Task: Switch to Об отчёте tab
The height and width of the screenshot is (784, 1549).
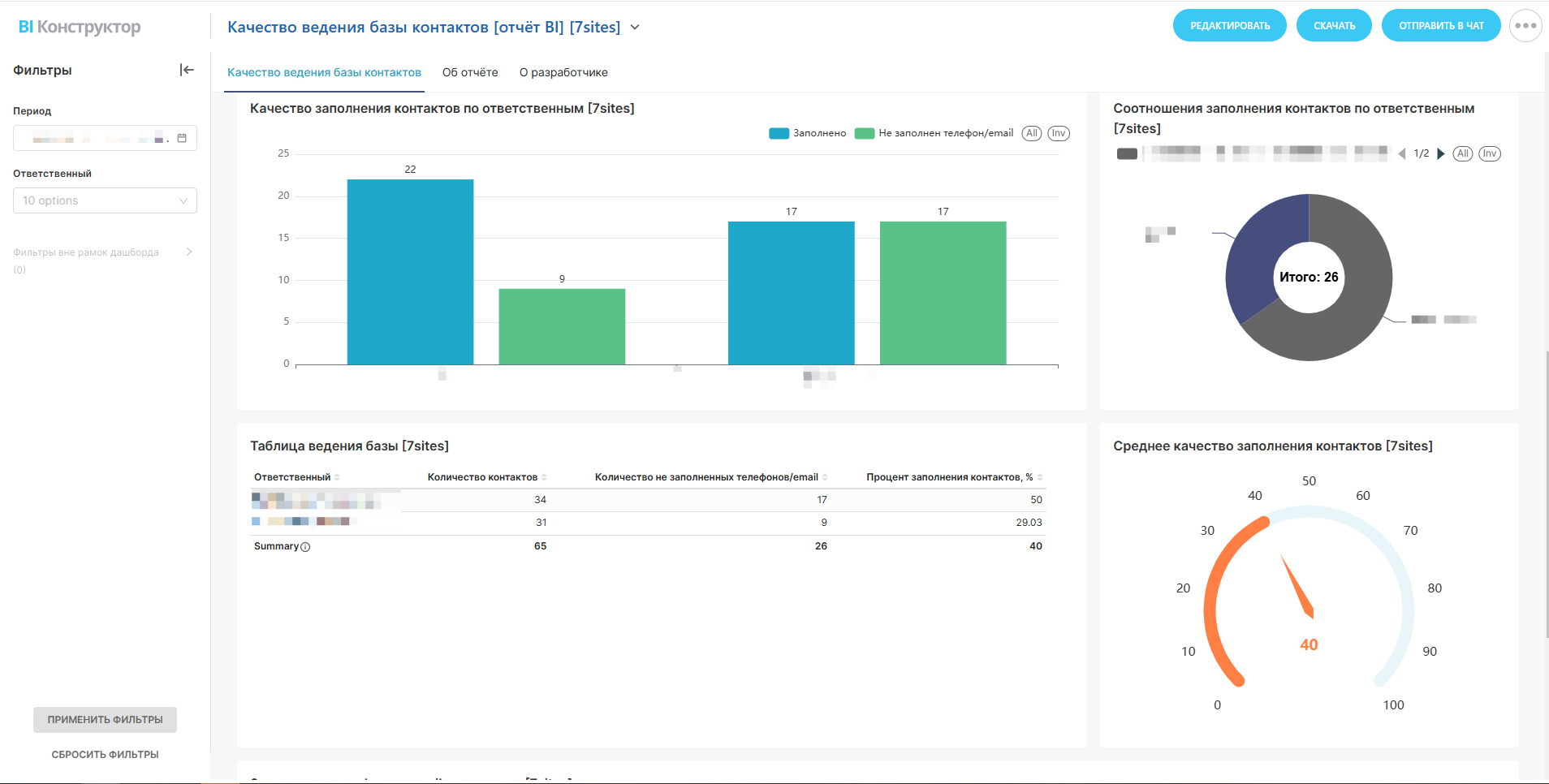Action: [470, 72]
